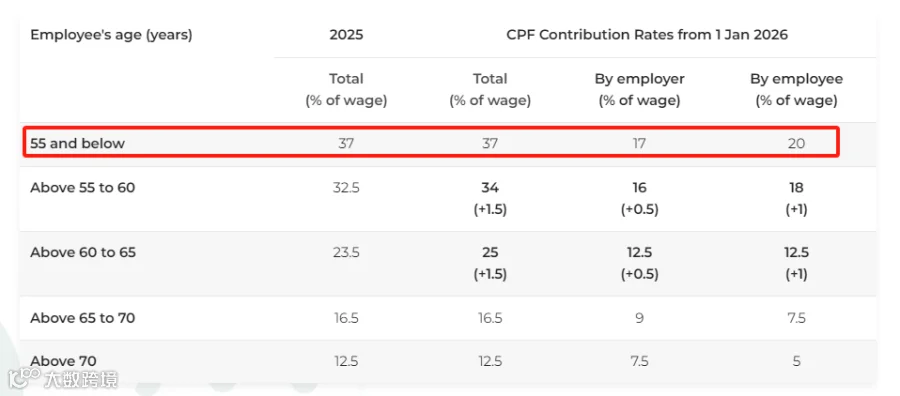Click the 'Above 55 to 60' row label
Screen dimensions: 900x396
coord(83,188)
